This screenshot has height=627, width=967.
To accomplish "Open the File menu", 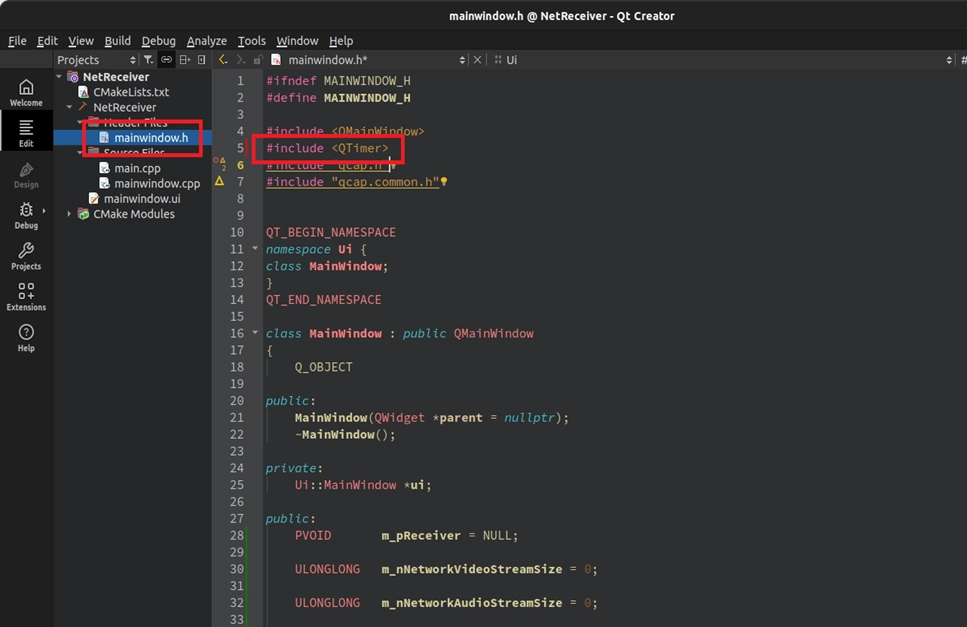I will 17,41.
